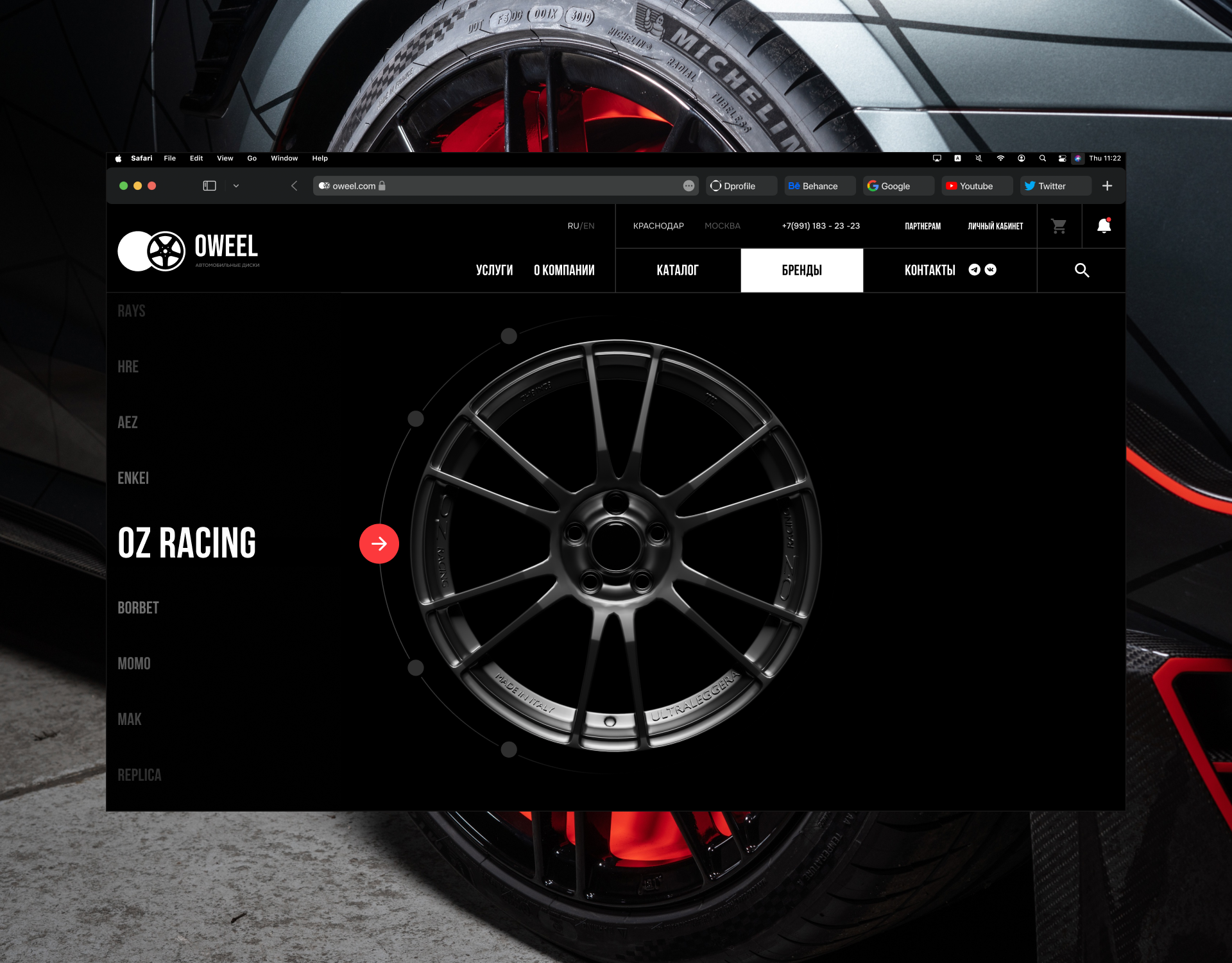Screen dimensions: 1232x963
Task: Click the notification bell icon
Action: [1104, 226]
